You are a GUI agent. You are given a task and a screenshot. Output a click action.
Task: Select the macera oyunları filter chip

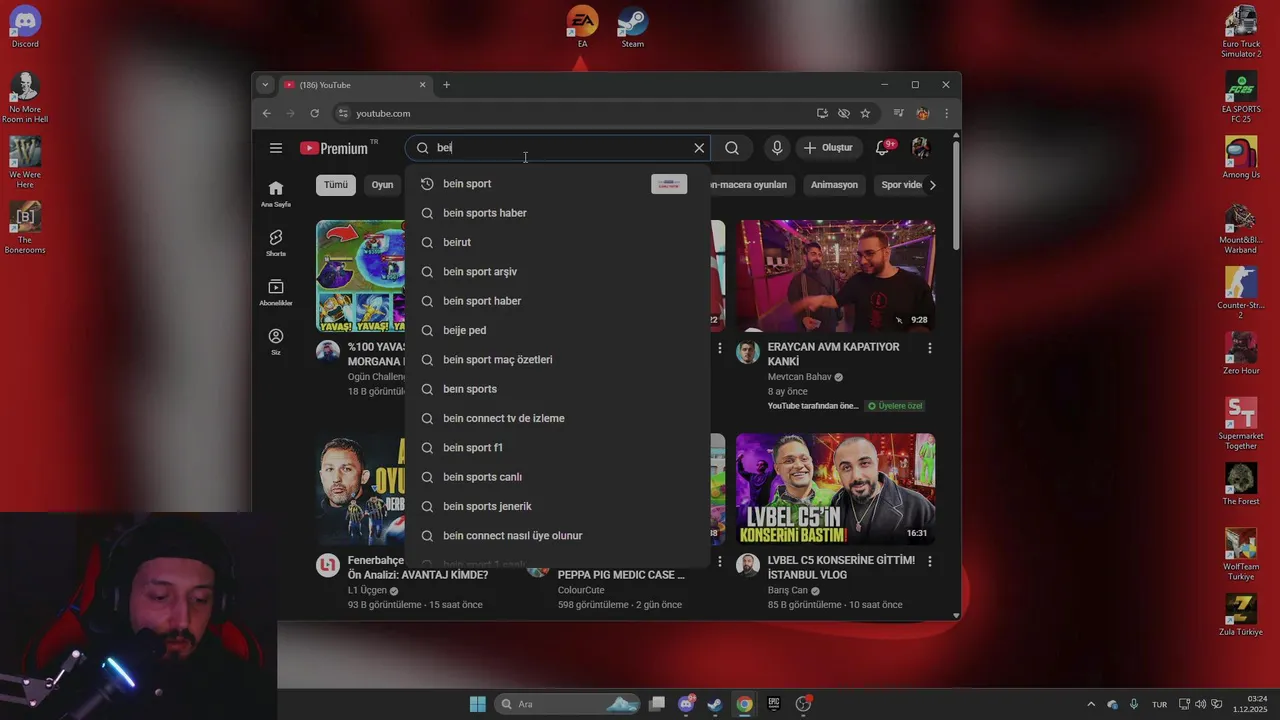[751, 185]
